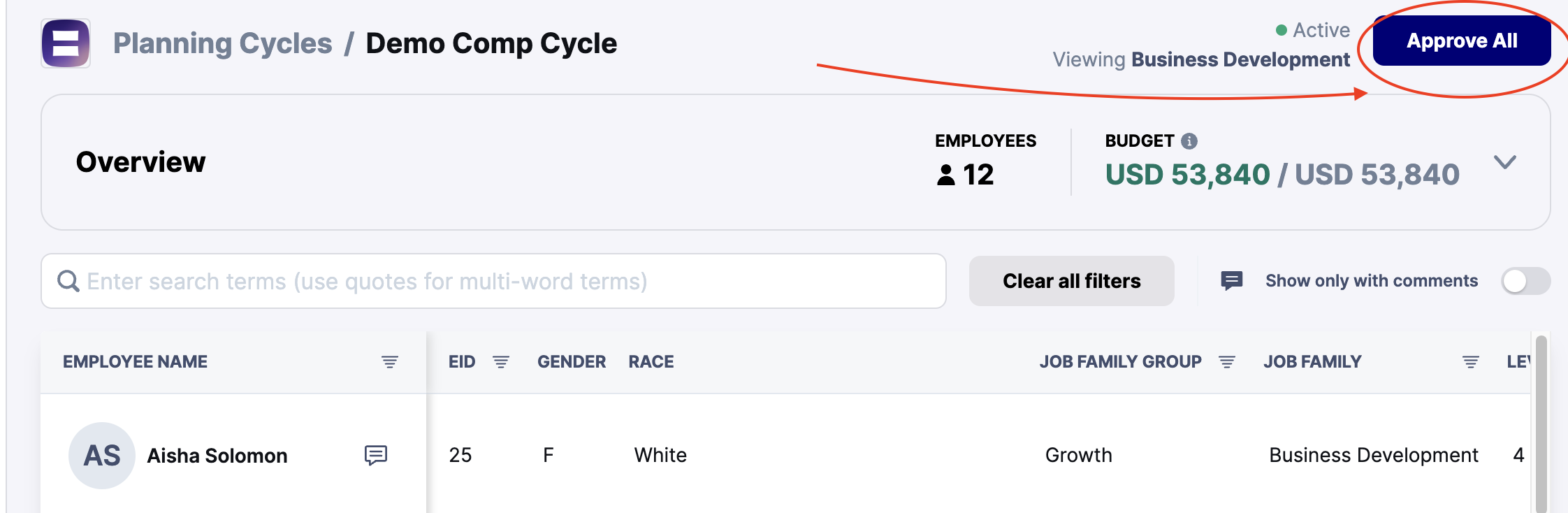Click the Approve All button
The height and width of the screenshot is (513, 1568).
tap(1462, 41)
